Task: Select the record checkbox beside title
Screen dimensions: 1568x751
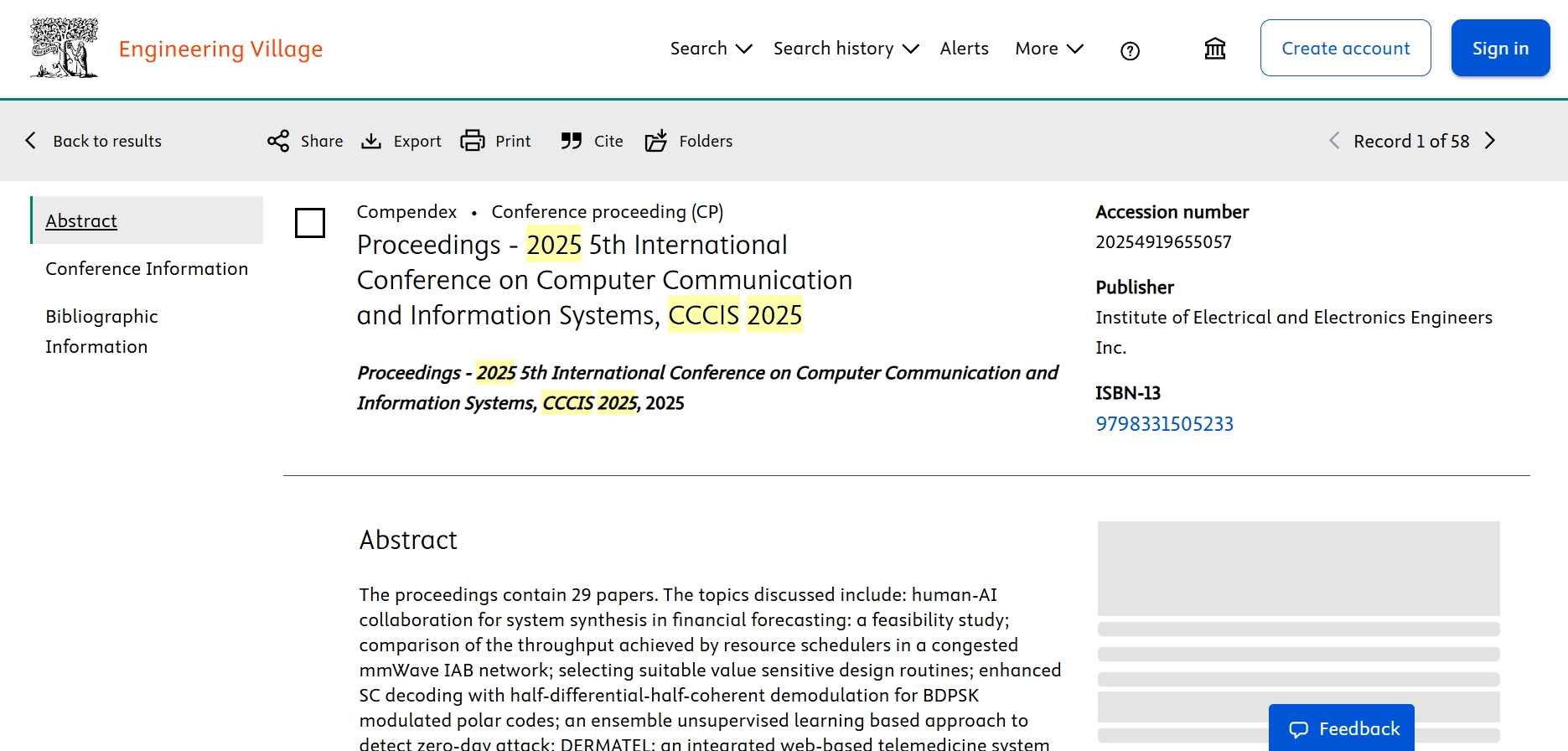Action: [x=310, y=223]
